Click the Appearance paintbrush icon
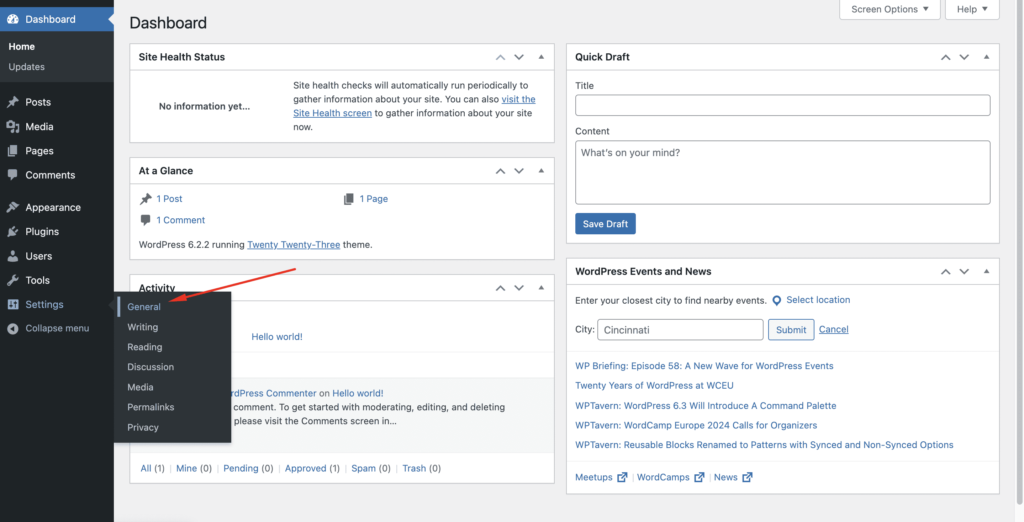The width and height of the screenshot is (1024, 522). click(x=12, y=207)
